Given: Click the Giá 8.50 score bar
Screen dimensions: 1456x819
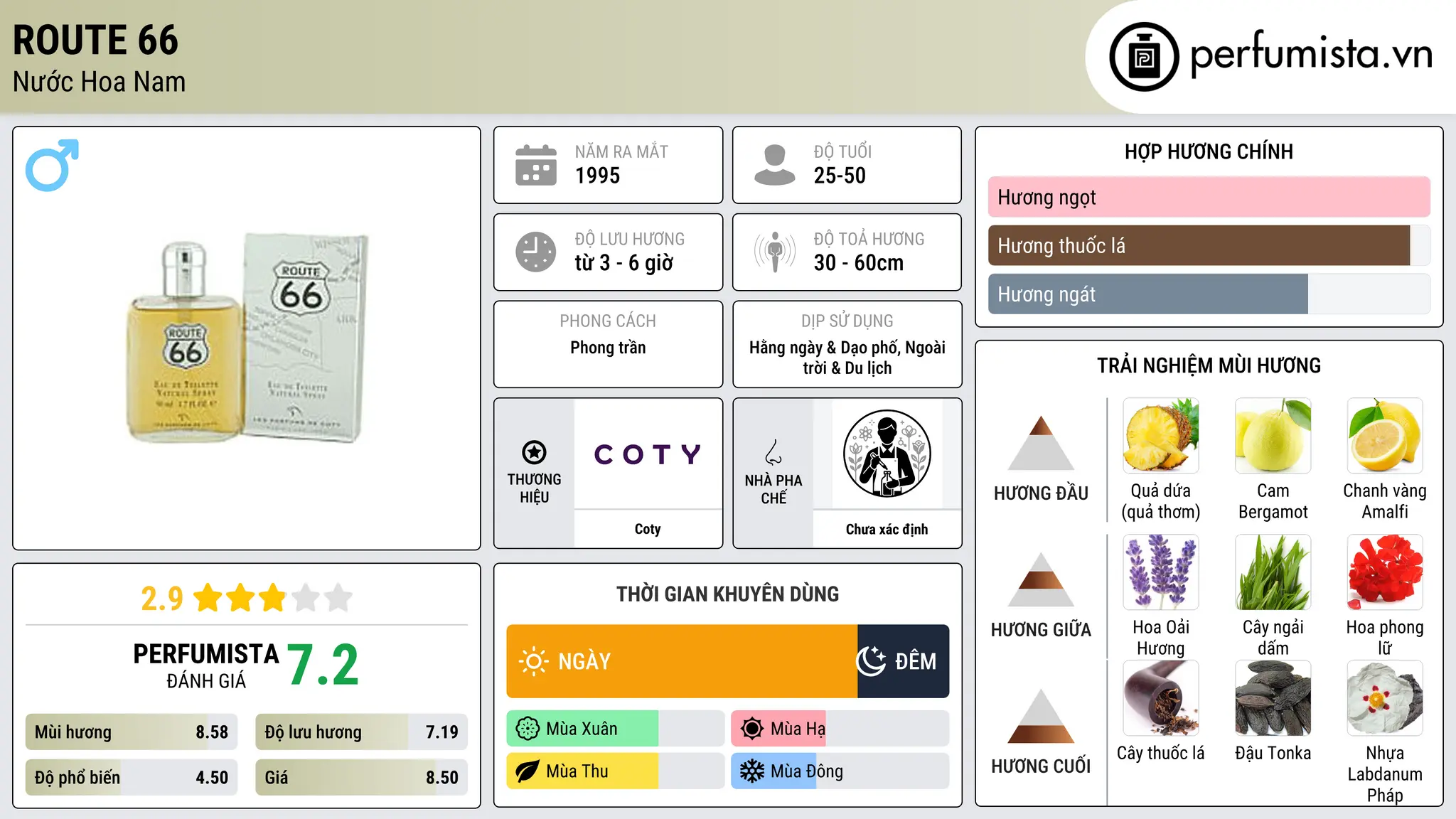Looking at the screenshot, I should [x=361, y=778].
